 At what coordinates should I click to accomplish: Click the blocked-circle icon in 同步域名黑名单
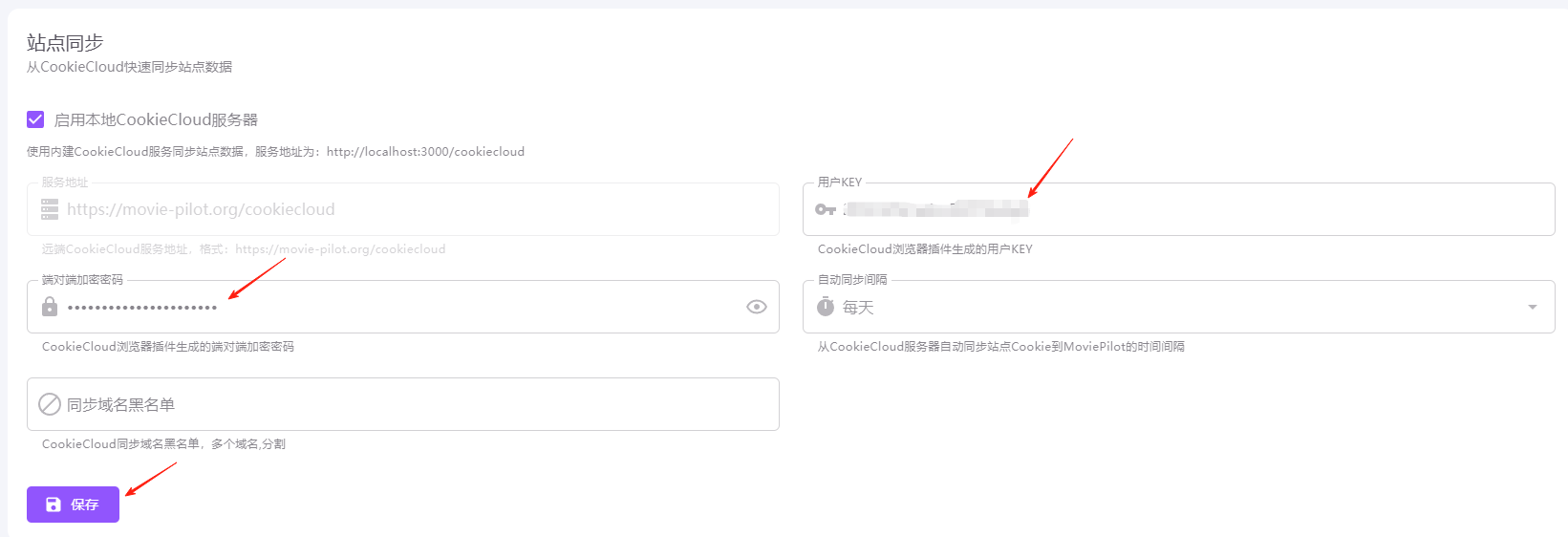click(50, 404)
